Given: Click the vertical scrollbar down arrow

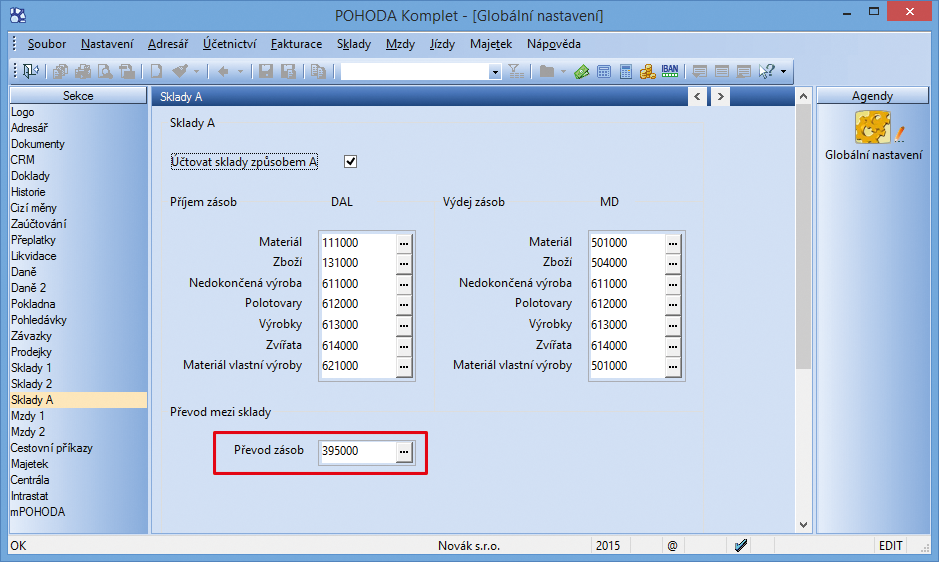Looking at the screenshot, I should pyautogui.click(x=804, y=525).
